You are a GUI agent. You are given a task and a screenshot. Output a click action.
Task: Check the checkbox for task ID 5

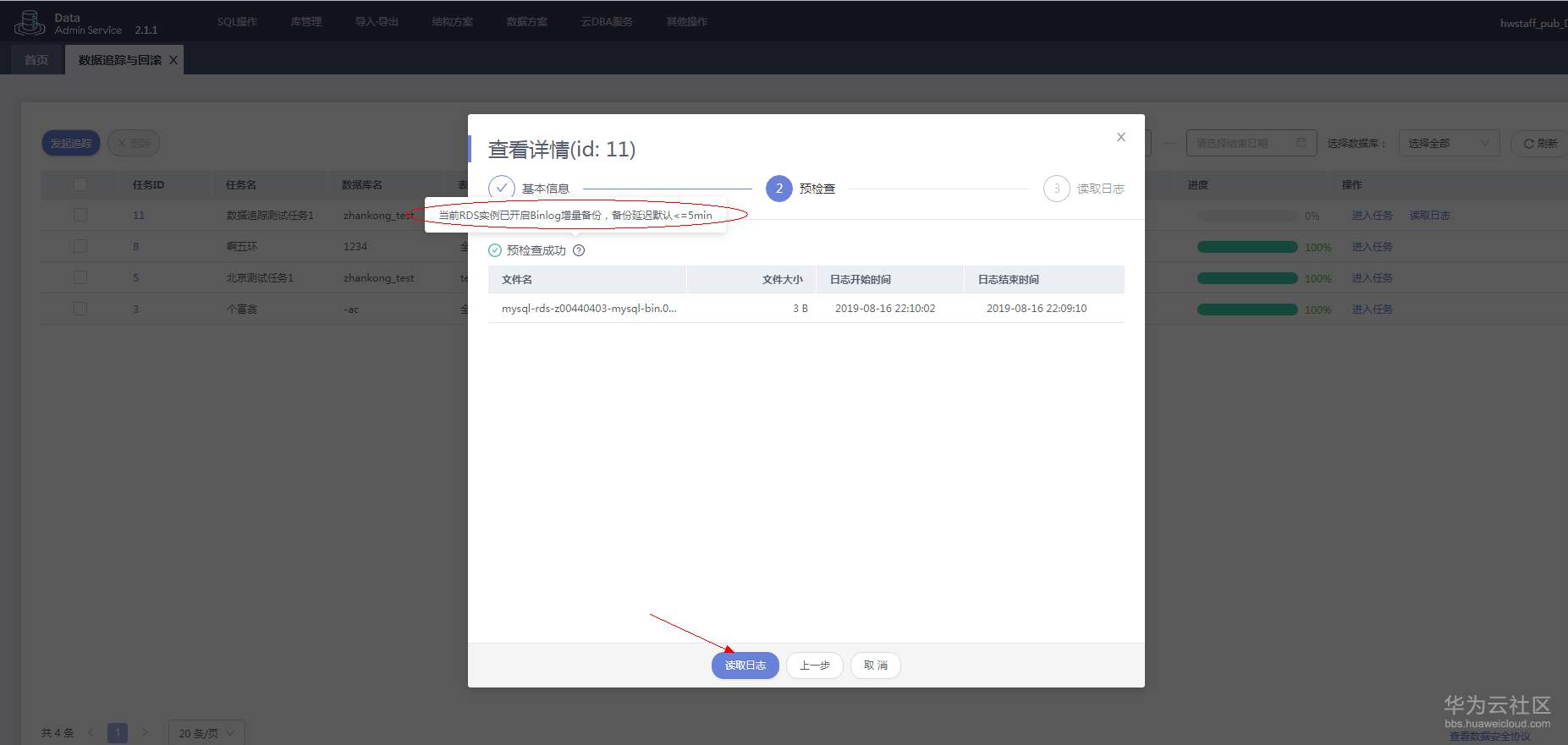coord(80,277)
